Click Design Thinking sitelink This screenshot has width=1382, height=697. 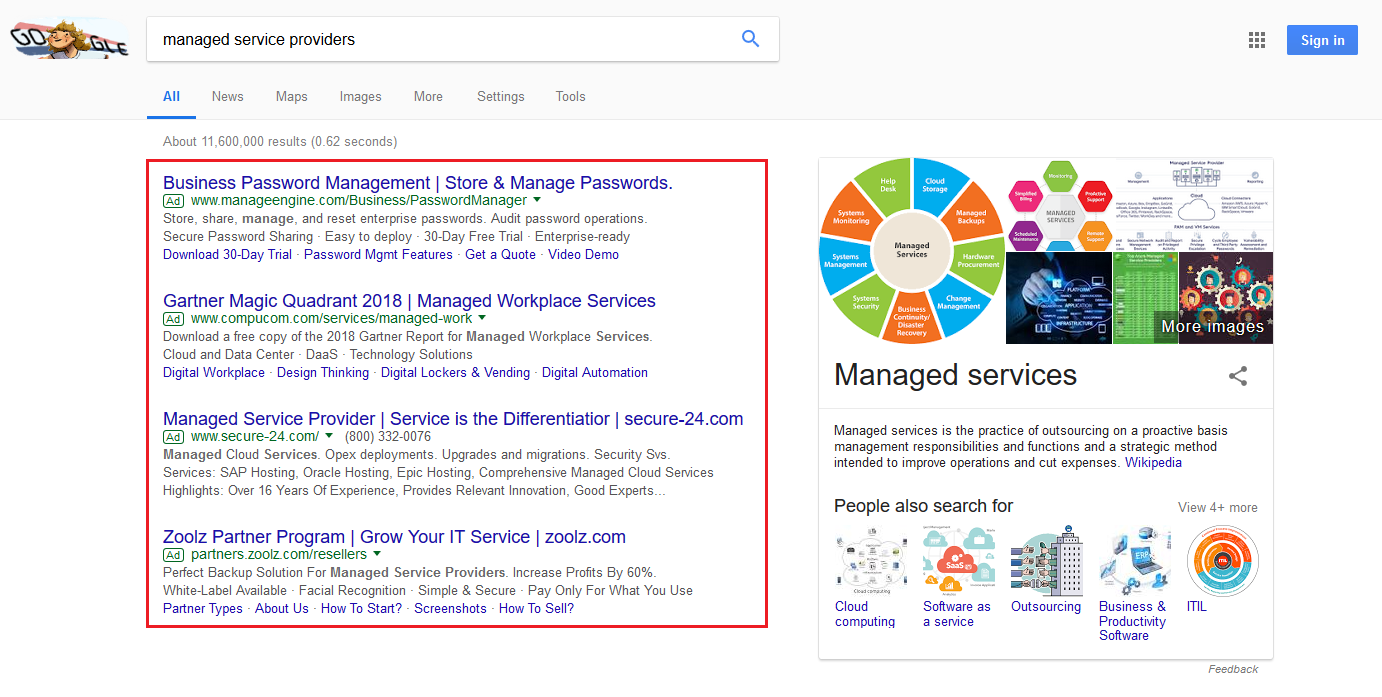(x=323, y=373)
